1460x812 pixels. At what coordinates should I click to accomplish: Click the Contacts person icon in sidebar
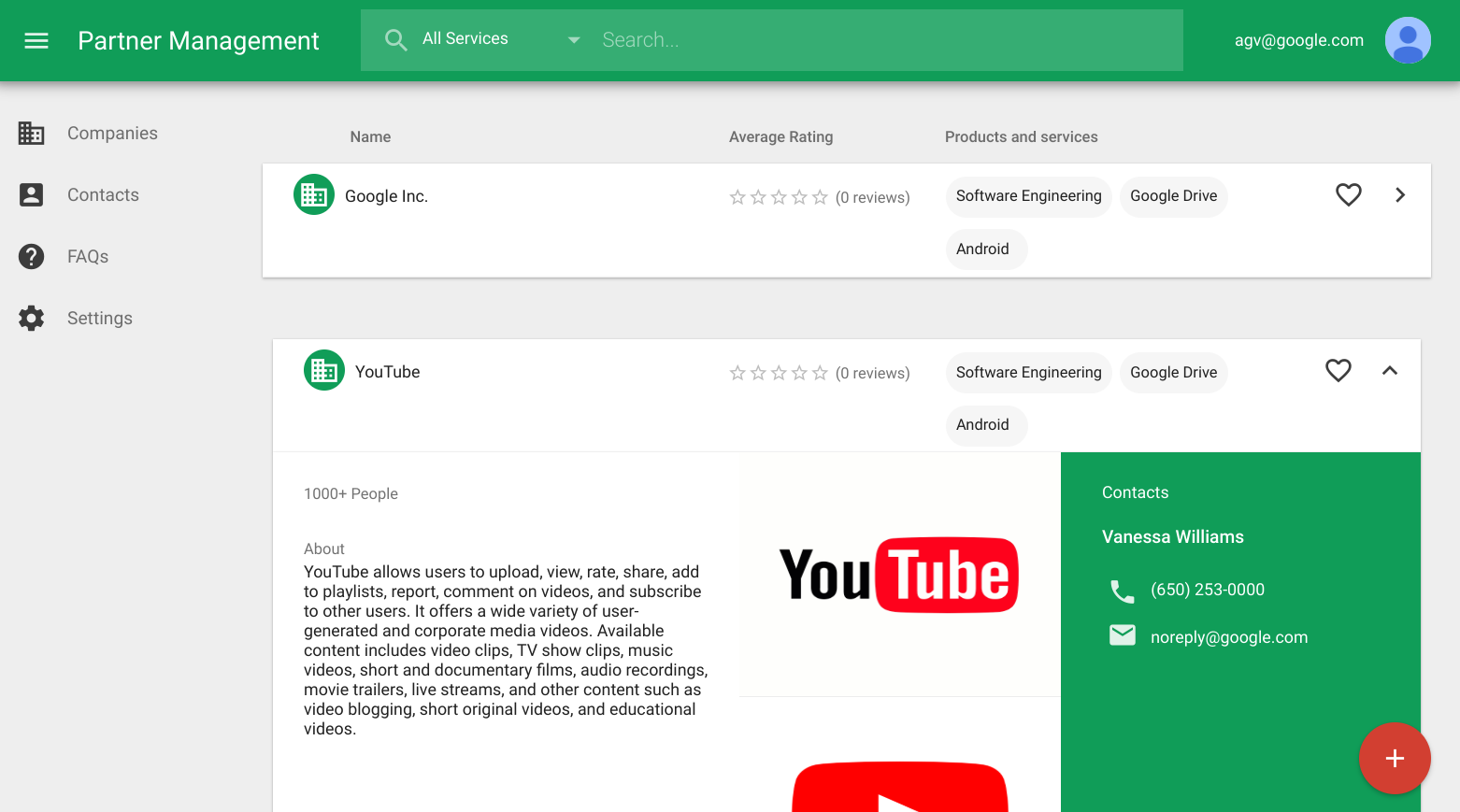(x=32, y=195)
